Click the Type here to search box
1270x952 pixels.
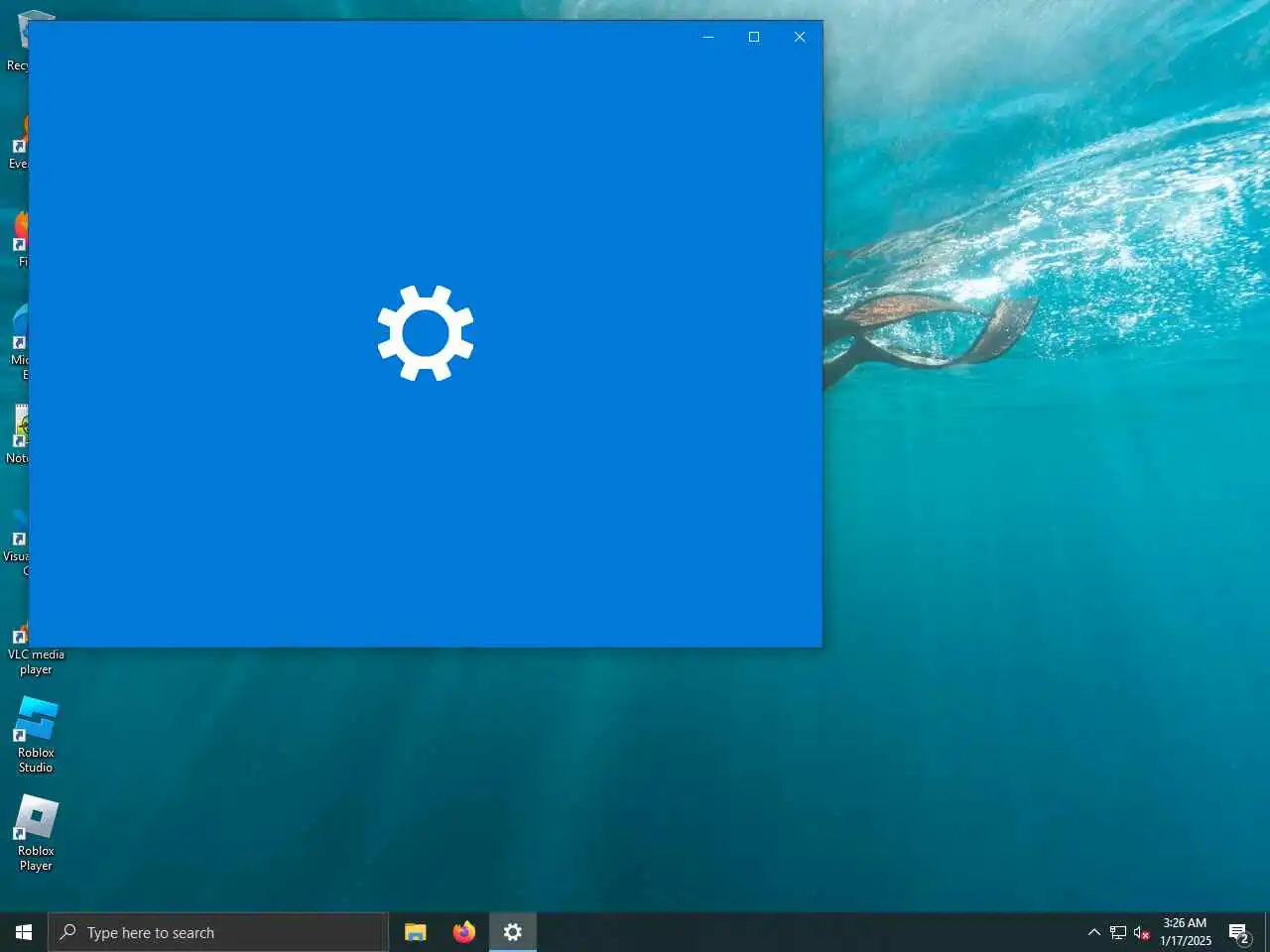tap(218, 932)
